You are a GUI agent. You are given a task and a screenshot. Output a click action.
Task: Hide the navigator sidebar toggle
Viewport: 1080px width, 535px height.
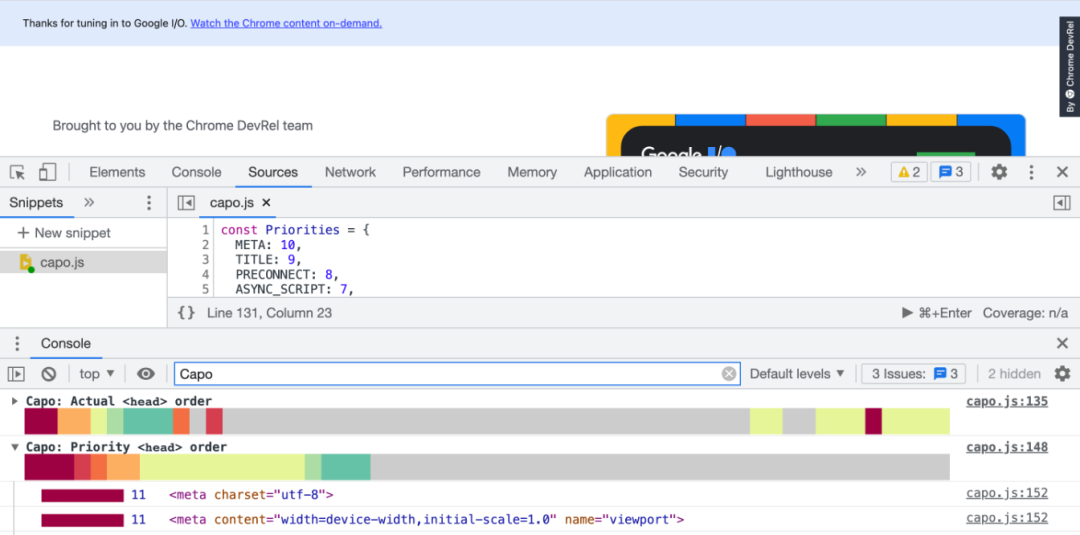tap(186, 202)
